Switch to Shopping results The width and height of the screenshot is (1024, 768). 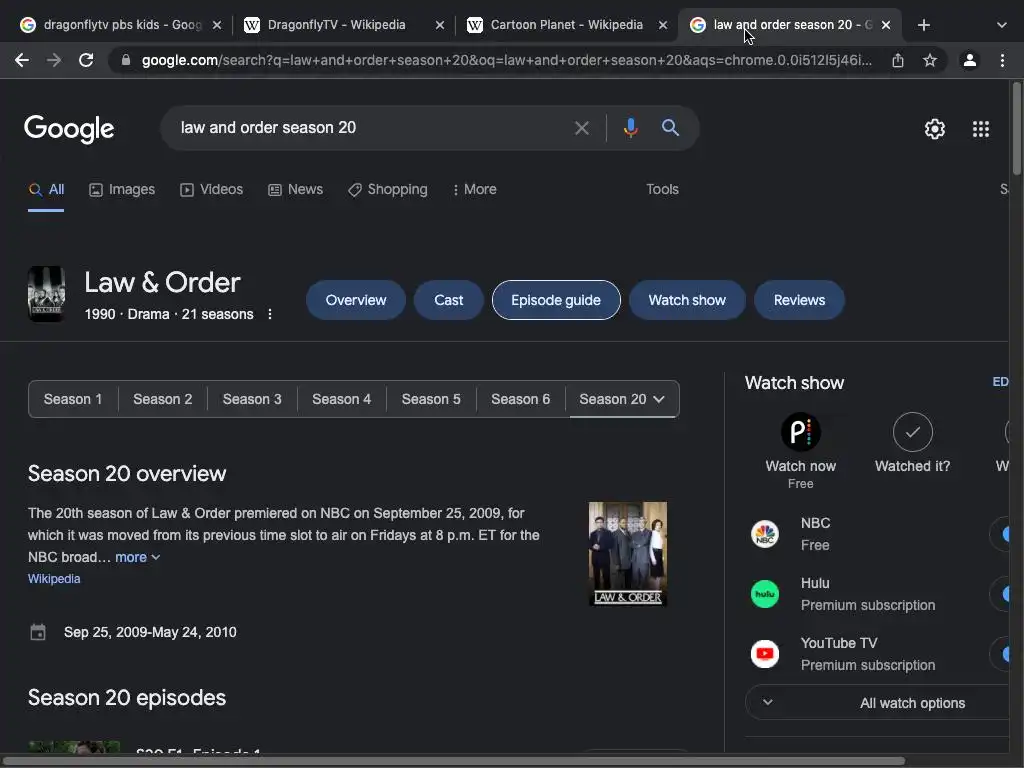387,189
